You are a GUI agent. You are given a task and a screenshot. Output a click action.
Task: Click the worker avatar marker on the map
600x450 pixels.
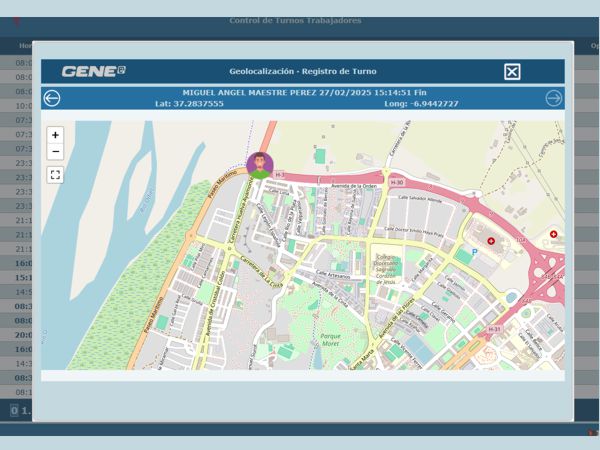point(260,165)
